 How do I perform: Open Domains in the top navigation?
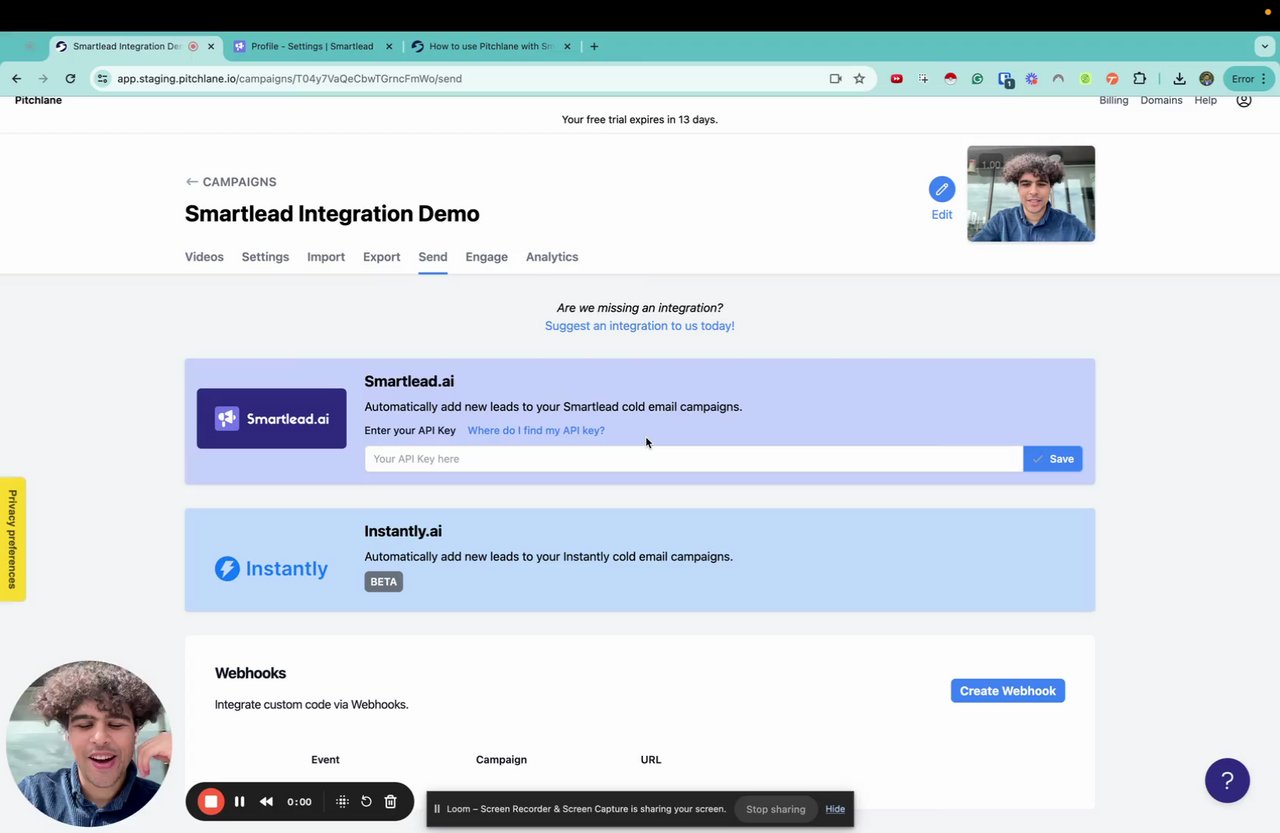pyautogui.click(x=1161, y=100)
